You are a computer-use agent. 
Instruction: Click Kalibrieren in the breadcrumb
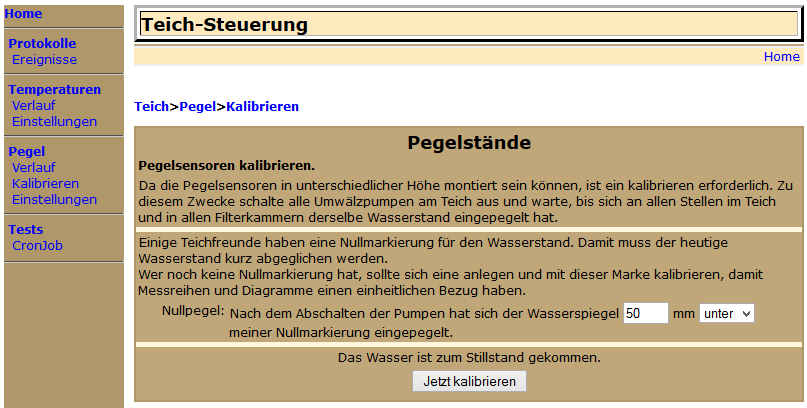point(262,106)
